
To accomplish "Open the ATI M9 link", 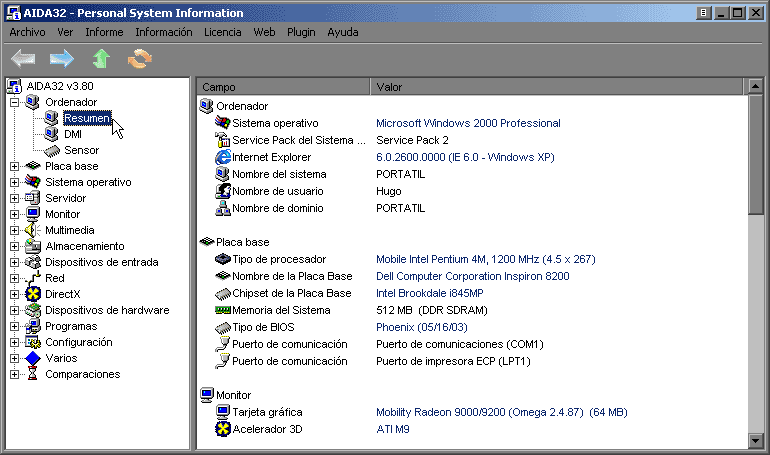I will click(393, 429).
